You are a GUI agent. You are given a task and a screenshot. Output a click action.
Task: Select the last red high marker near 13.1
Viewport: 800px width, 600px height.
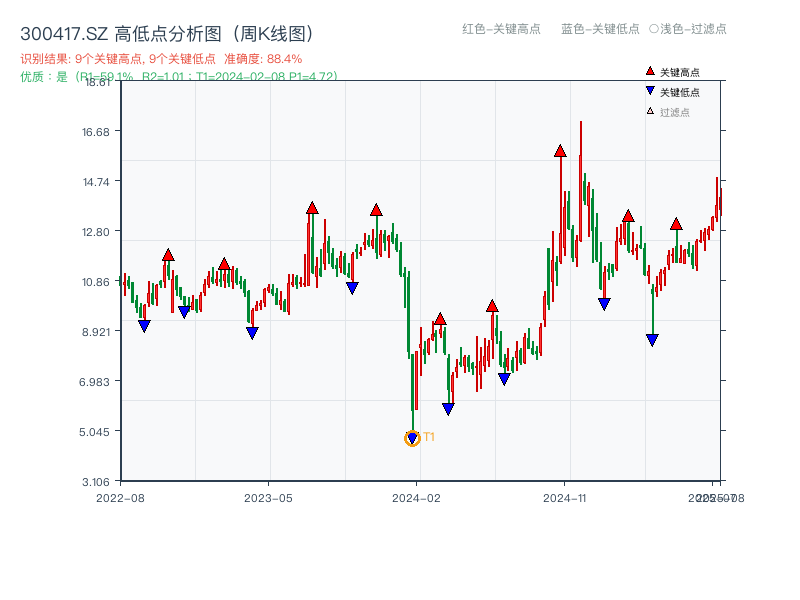(676, 223)
